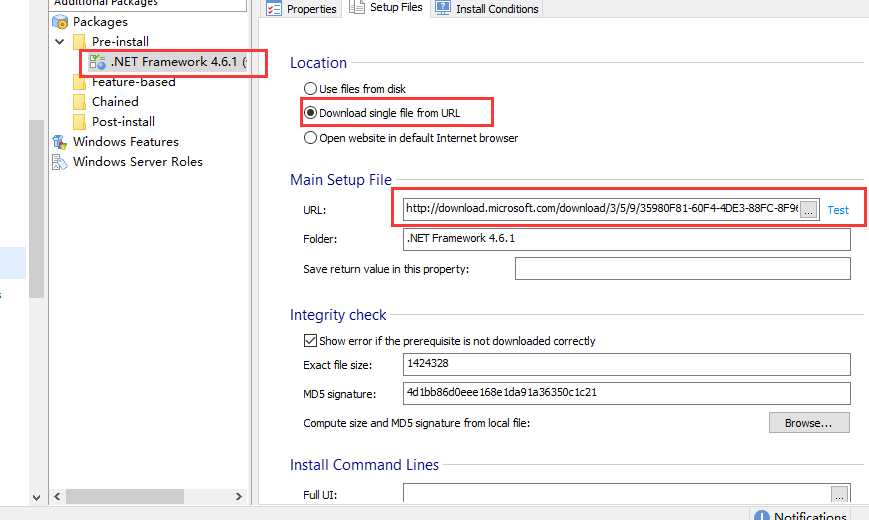Click the Save return value property field
This screenshot has width=869, height=520.
[x=683, y=269]
